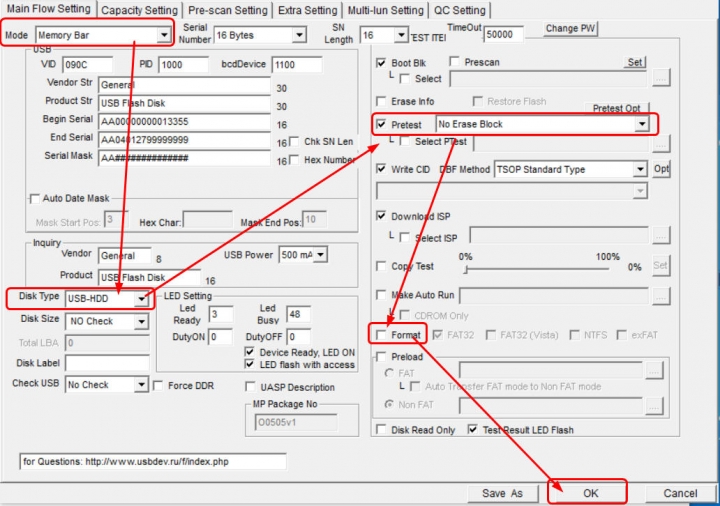
Task: Click the TimeOut field showing 50000
Action: tap(503, 35)
